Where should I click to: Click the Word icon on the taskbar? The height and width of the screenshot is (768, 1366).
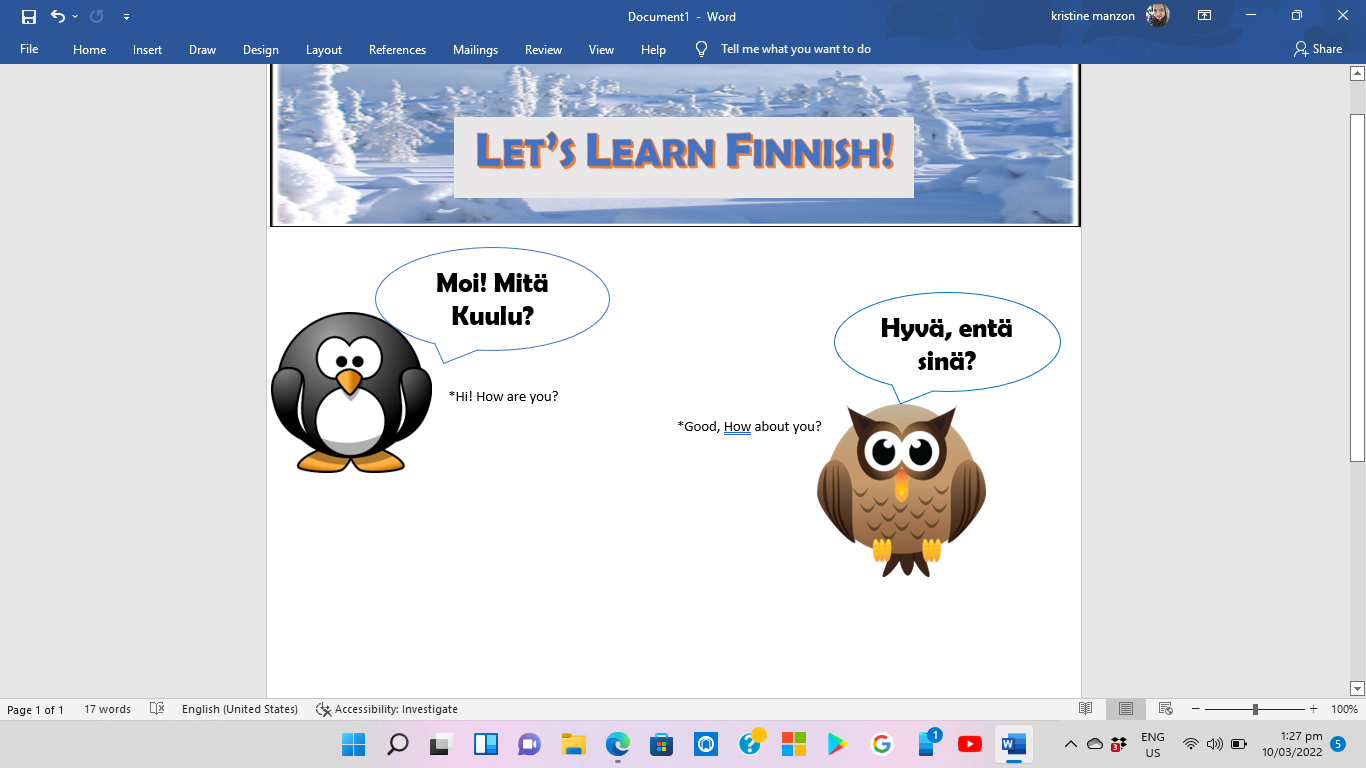pyautogui.click(x=1013, y=744)
